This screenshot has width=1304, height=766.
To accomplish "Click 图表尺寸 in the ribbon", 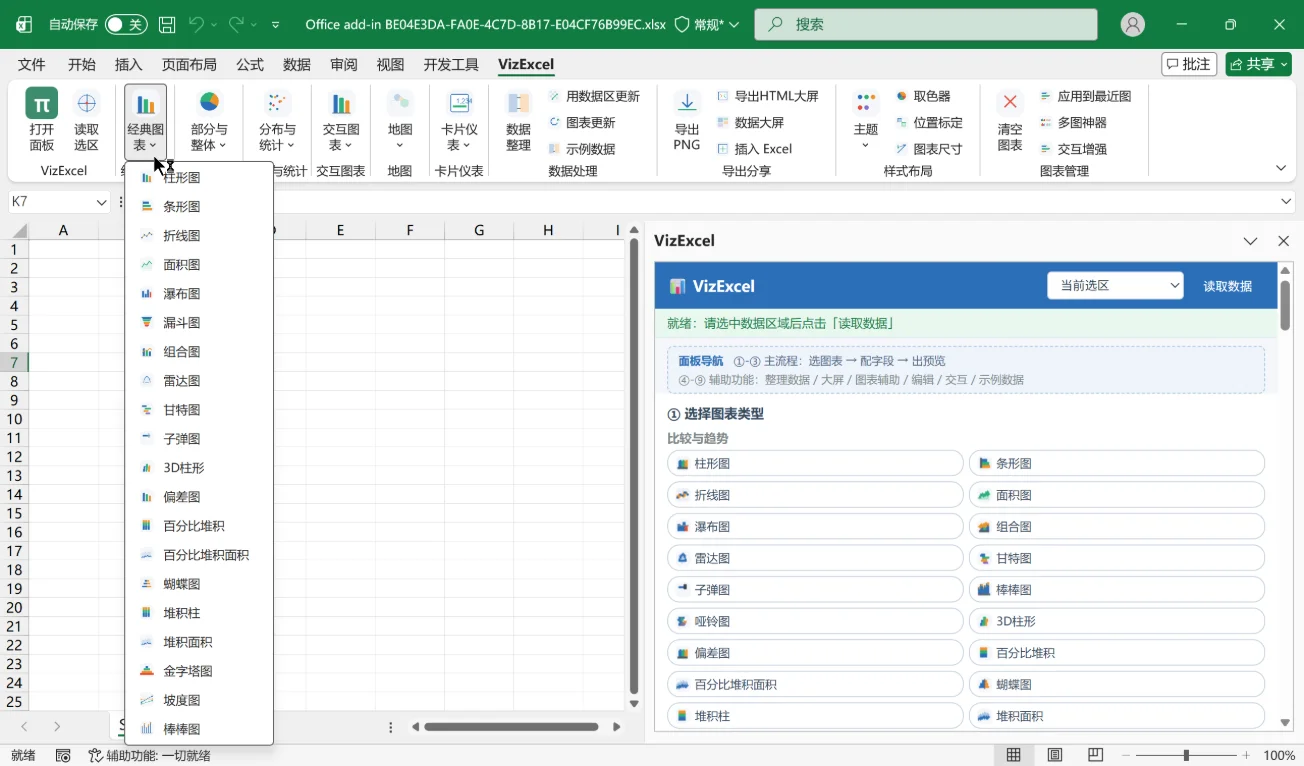I will click(929, 149).
